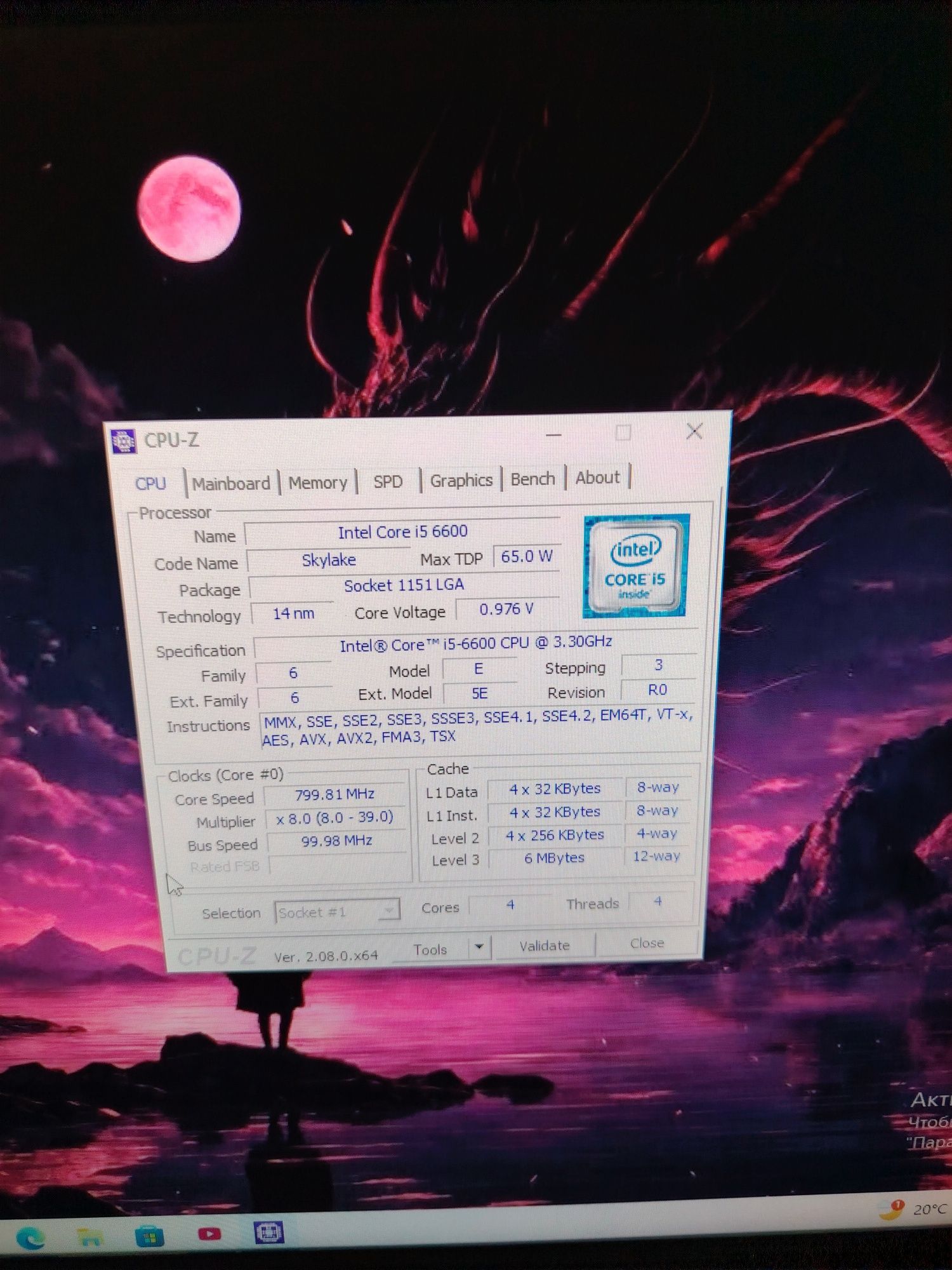Click the Tools button
Viewport: 952px width, 1270px height.
430,949
